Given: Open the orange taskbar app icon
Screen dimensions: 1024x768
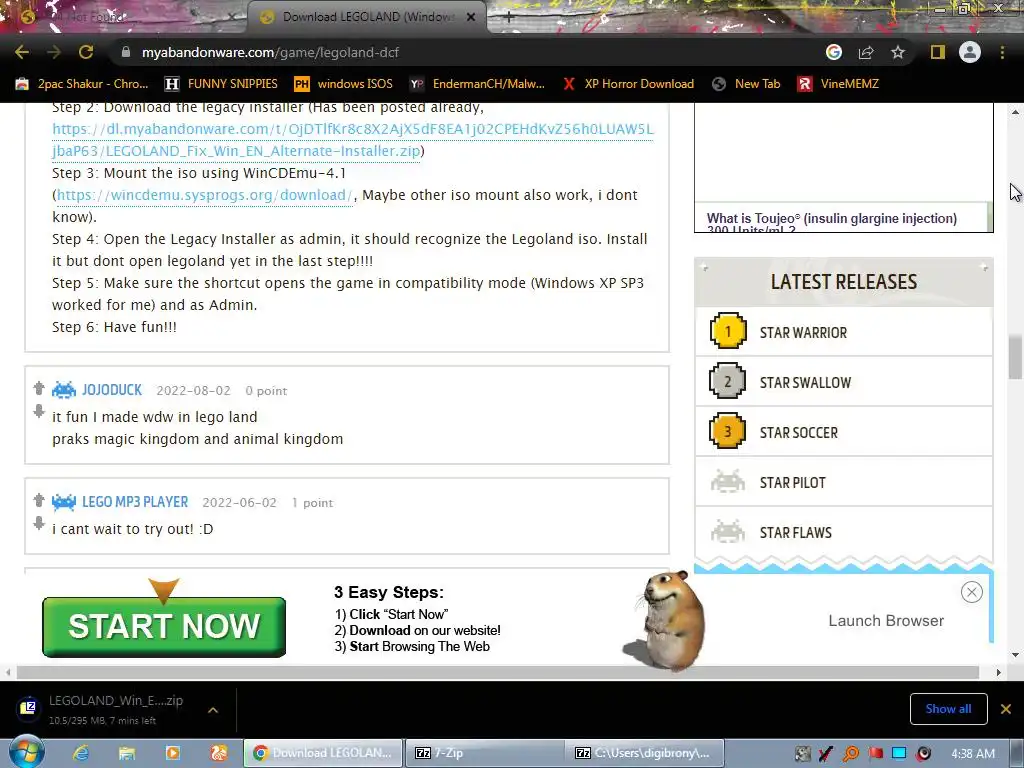Looking at the screenshot, I should (219, 753).
